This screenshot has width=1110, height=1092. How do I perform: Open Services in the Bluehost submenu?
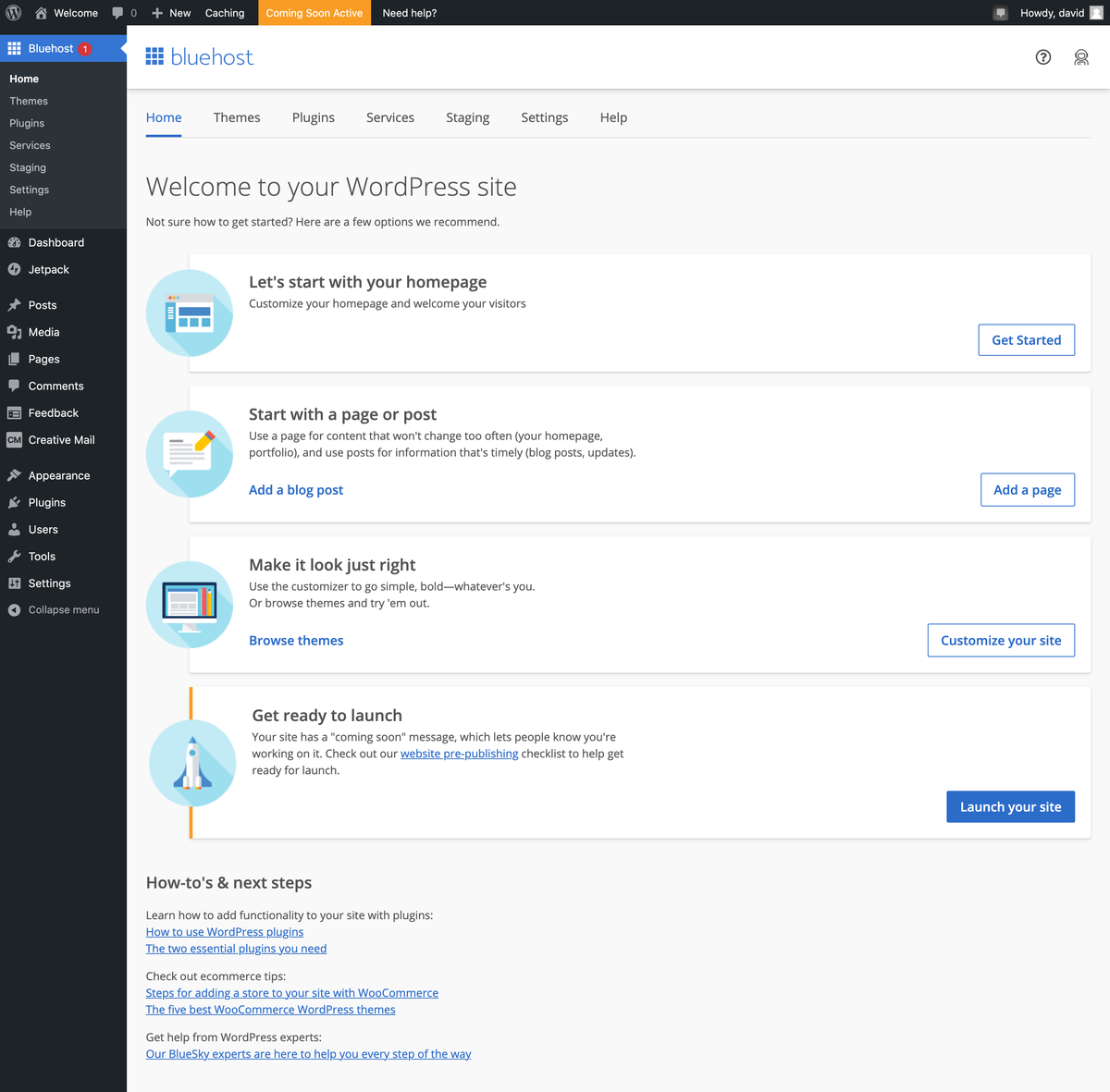click(x=30, y=145)
